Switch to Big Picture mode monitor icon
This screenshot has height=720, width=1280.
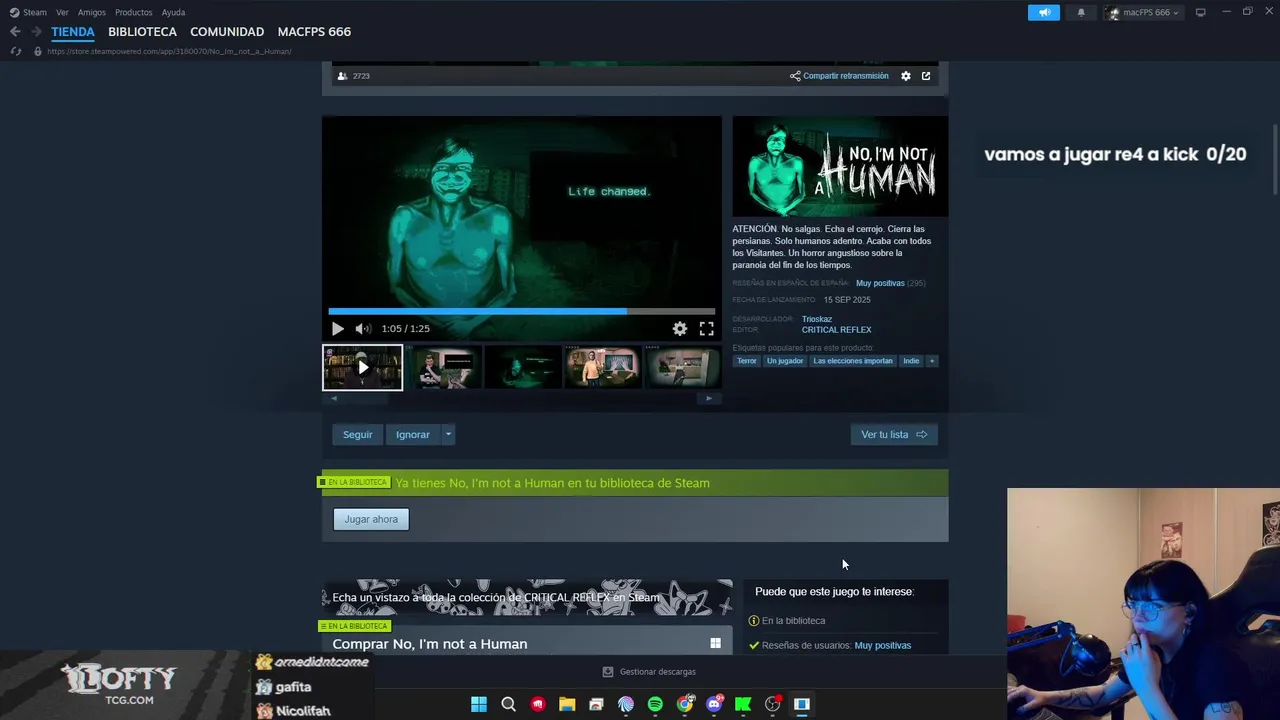click(x=1200, y=12)
